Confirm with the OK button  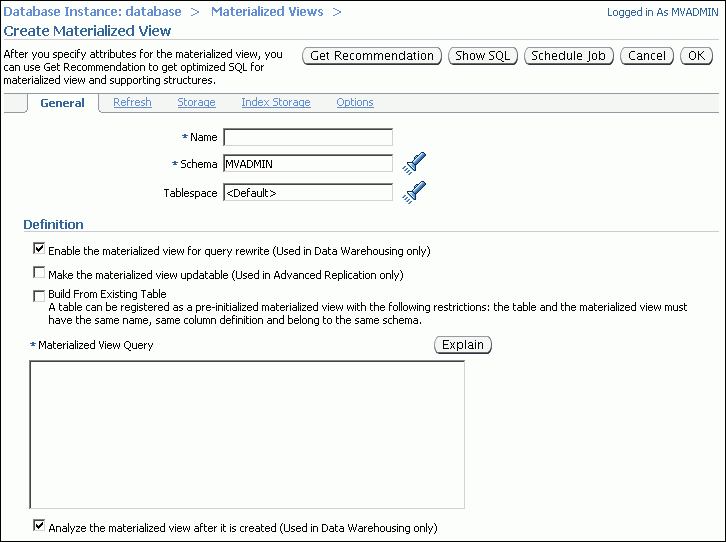[696, 56]
